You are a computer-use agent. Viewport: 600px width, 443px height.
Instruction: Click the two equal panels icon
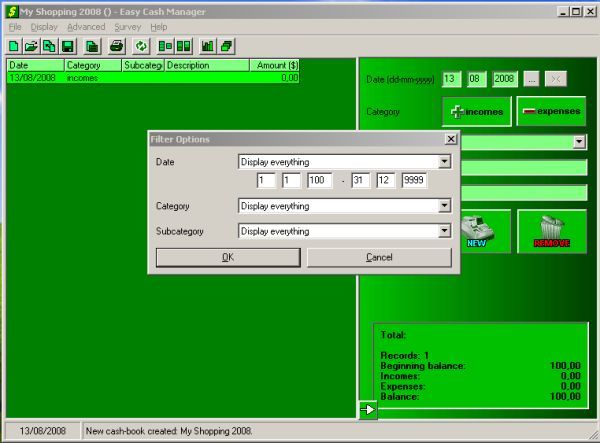(183, 46)
